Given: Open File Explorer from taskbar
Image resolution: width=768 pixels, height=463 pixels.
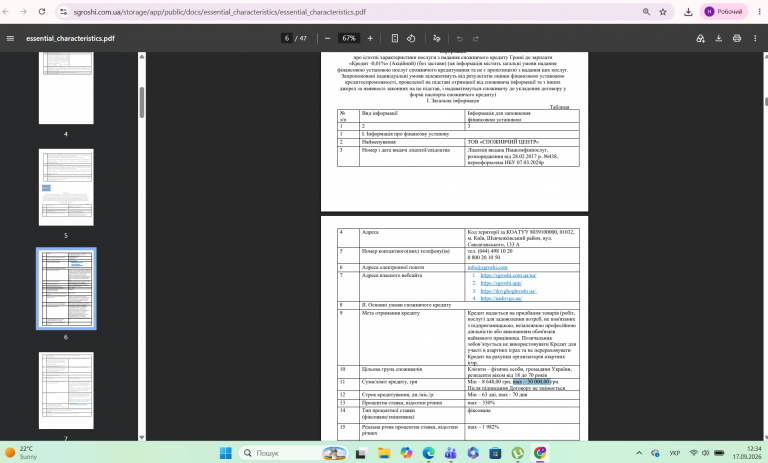Looking at the screenshot, I should (x=384, y=453).
